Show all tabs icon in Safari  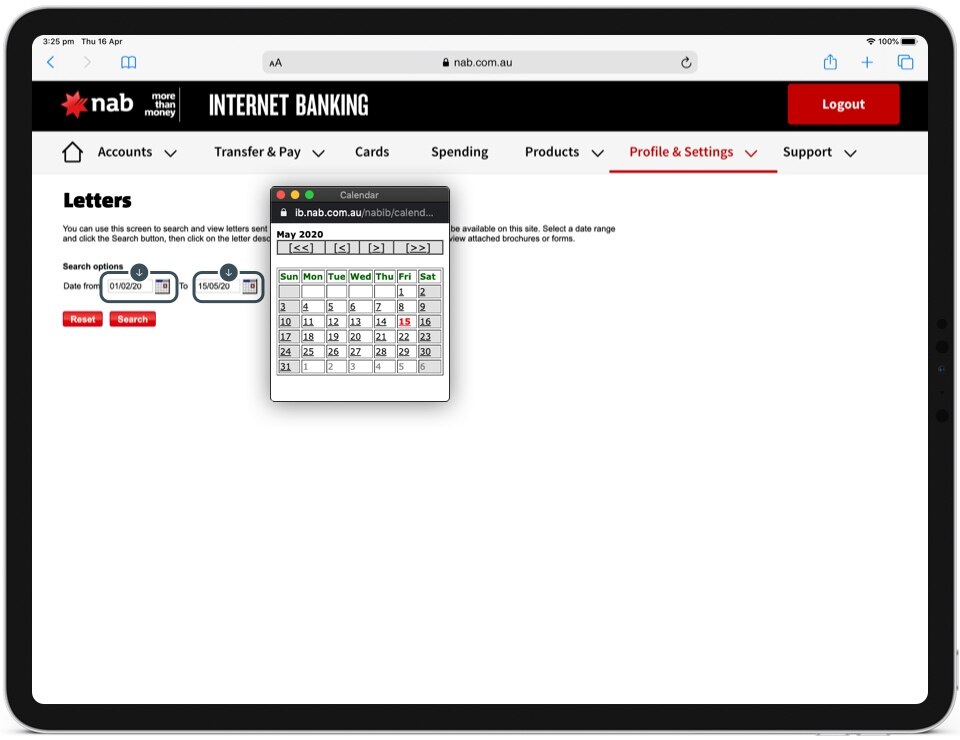pos(905,62)
